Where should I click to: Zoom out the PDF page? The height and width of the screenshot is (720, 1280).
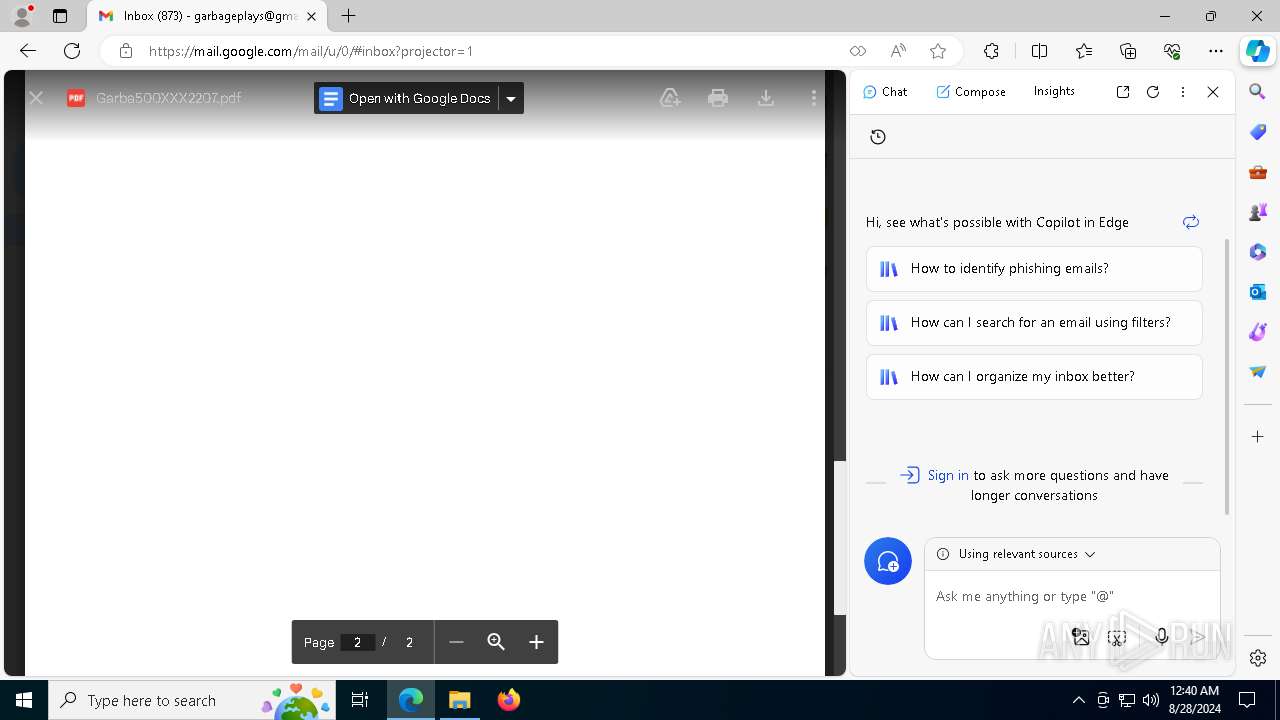pyautogui.click(x=456, y=642)
